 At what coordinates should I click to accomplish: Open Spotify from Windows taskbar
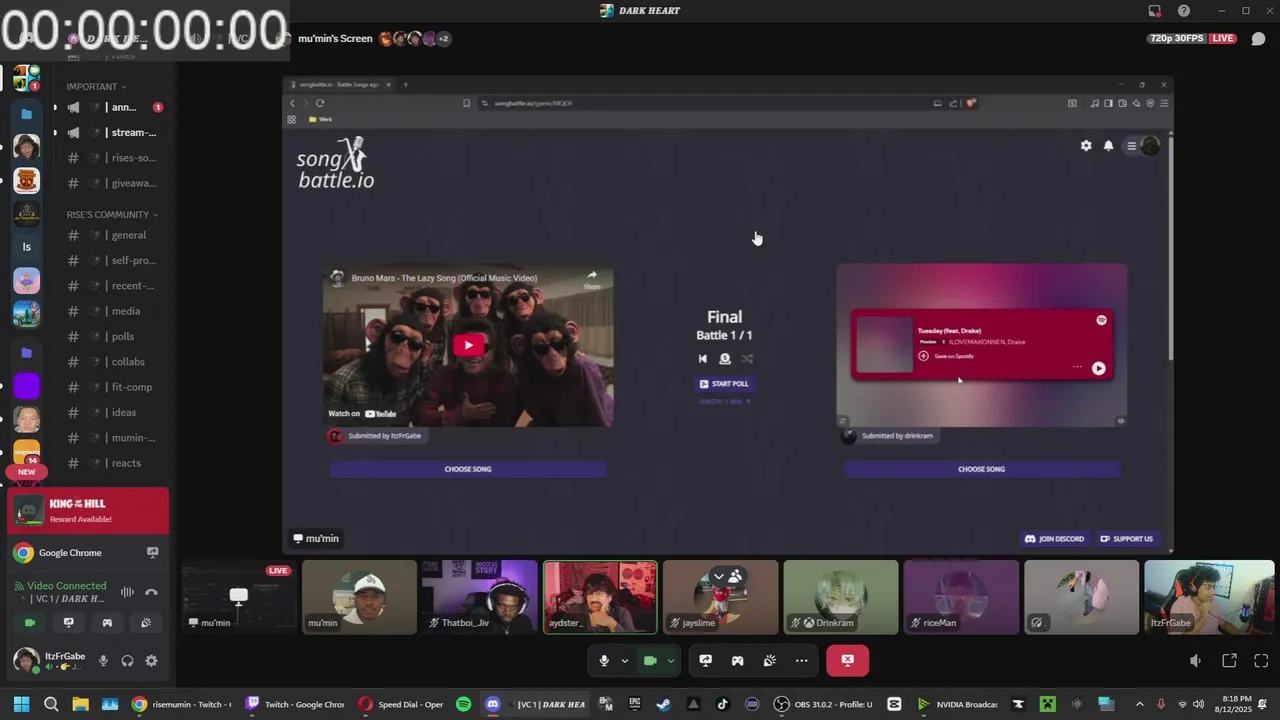[463, 704]
